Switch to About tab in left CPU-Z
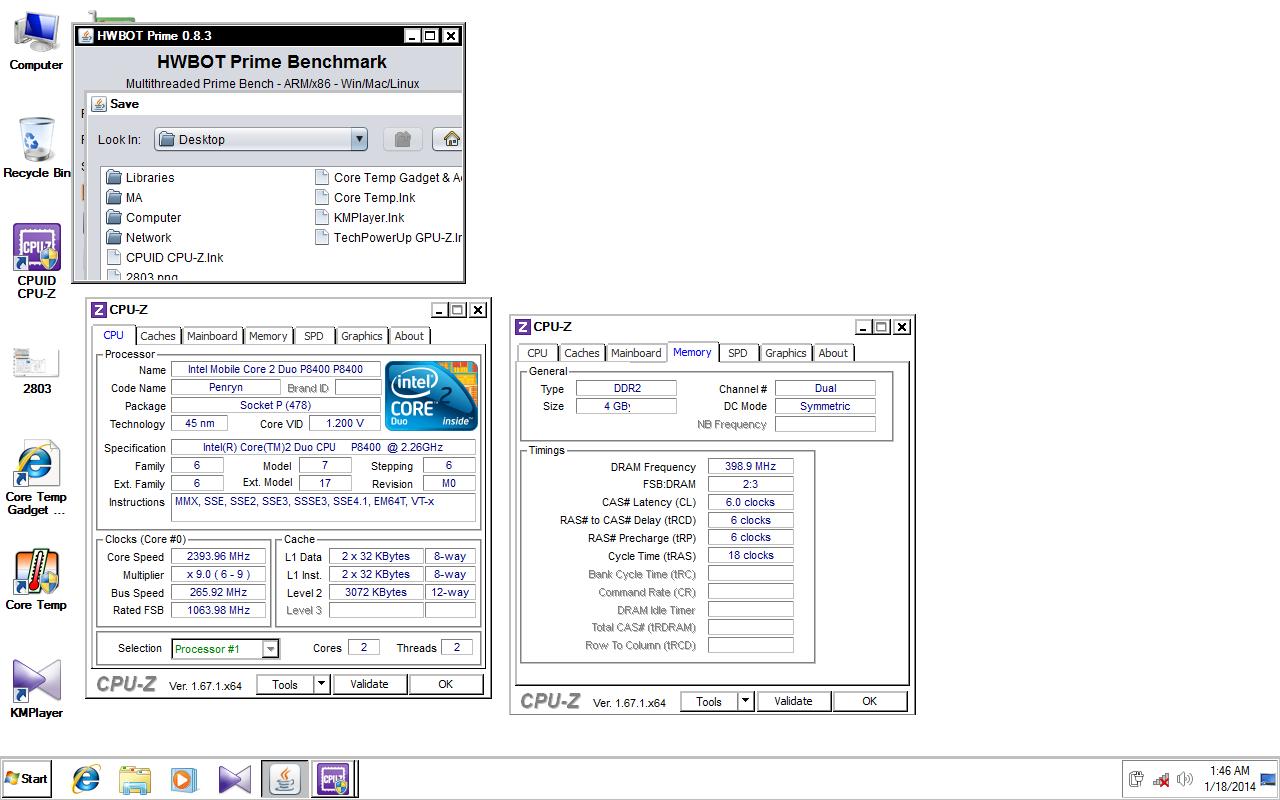This screenshot has width=1280, height=800. (x=409, y=336)
